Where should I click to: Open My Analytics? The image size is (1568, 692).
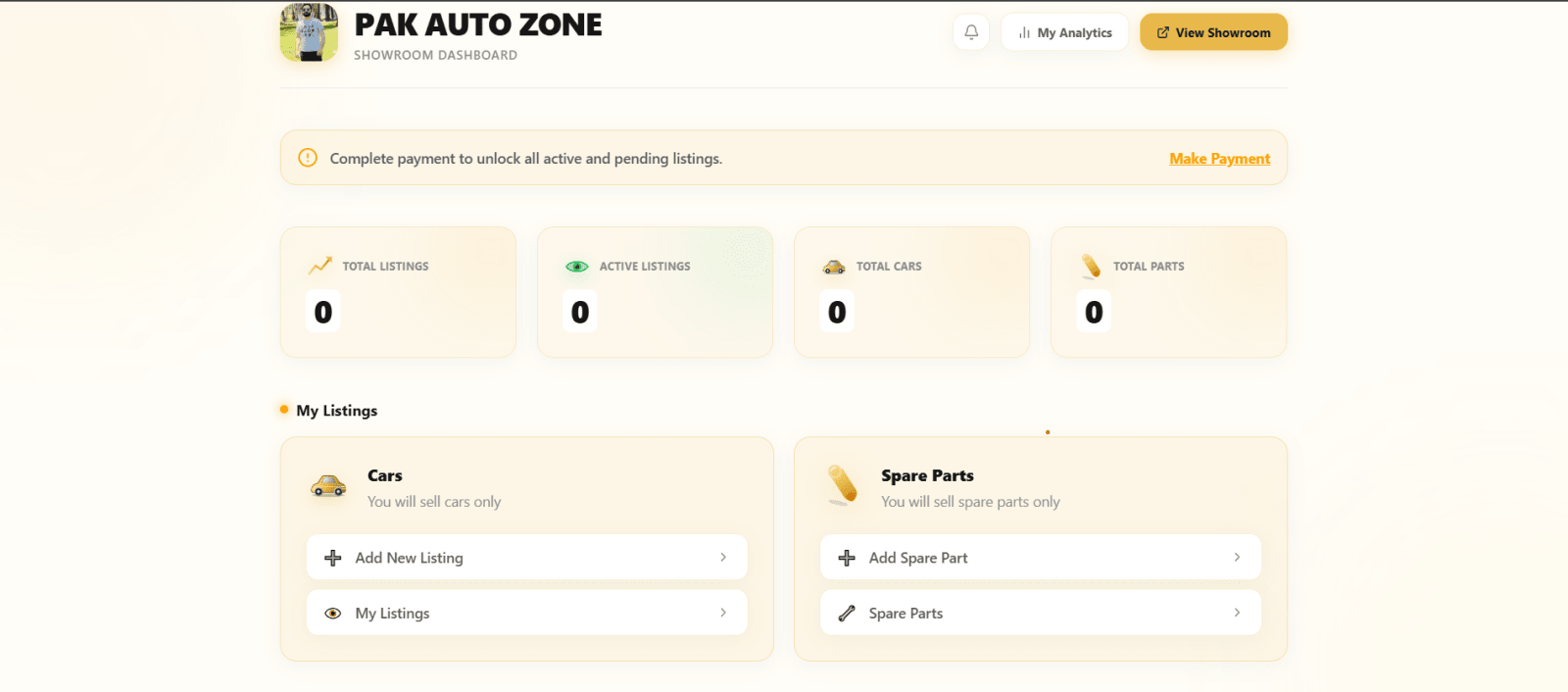point(1064,32)
